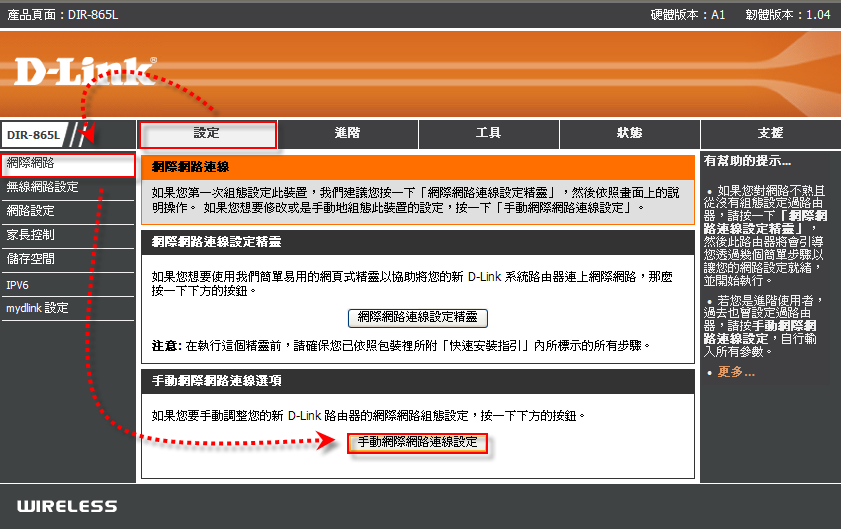
Task: Click the D-Link logo in the banner
Action: pos(85,72)
